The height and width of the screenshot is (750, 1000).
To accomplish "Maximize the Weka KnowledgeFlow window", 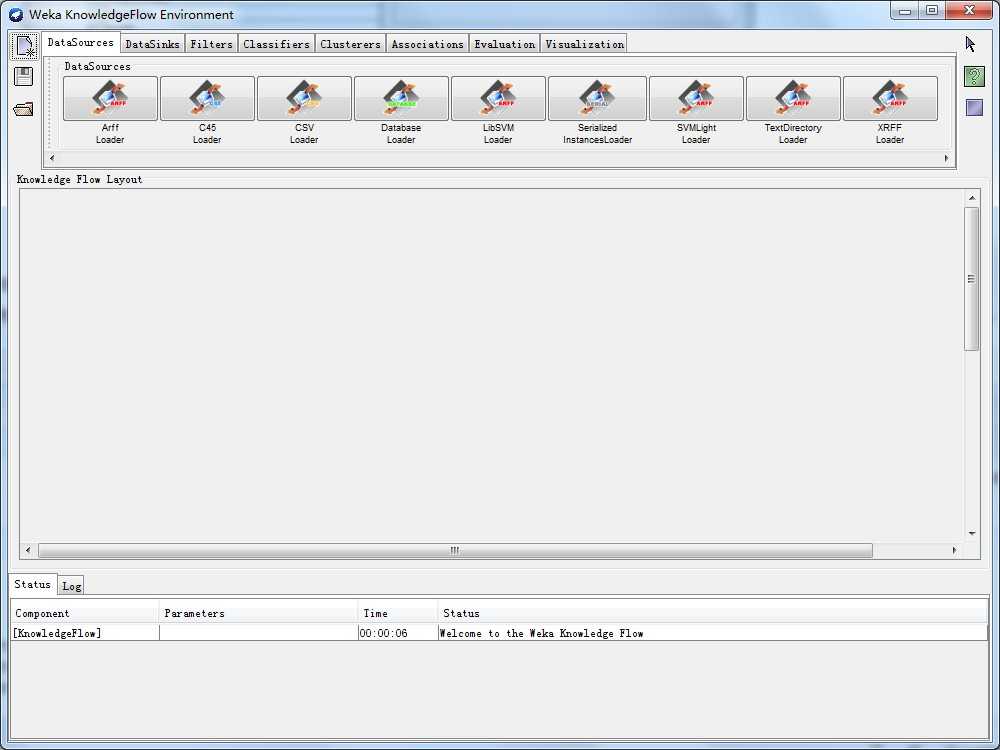I will point(932,11).
